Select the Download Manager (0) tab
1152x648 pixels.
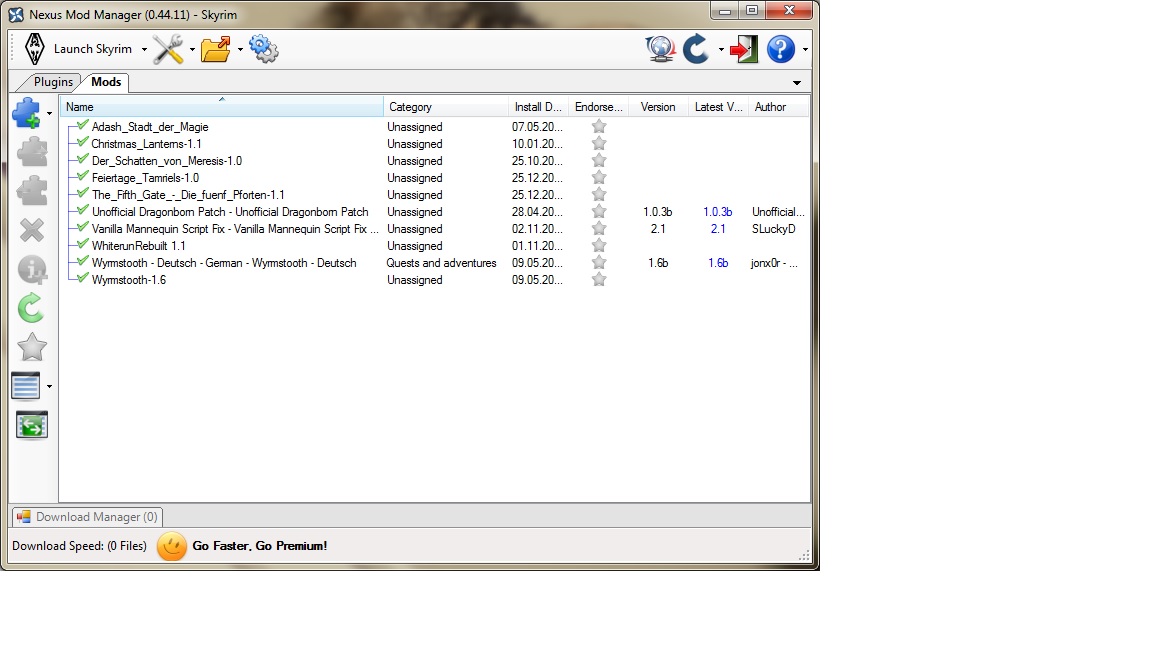86,517
